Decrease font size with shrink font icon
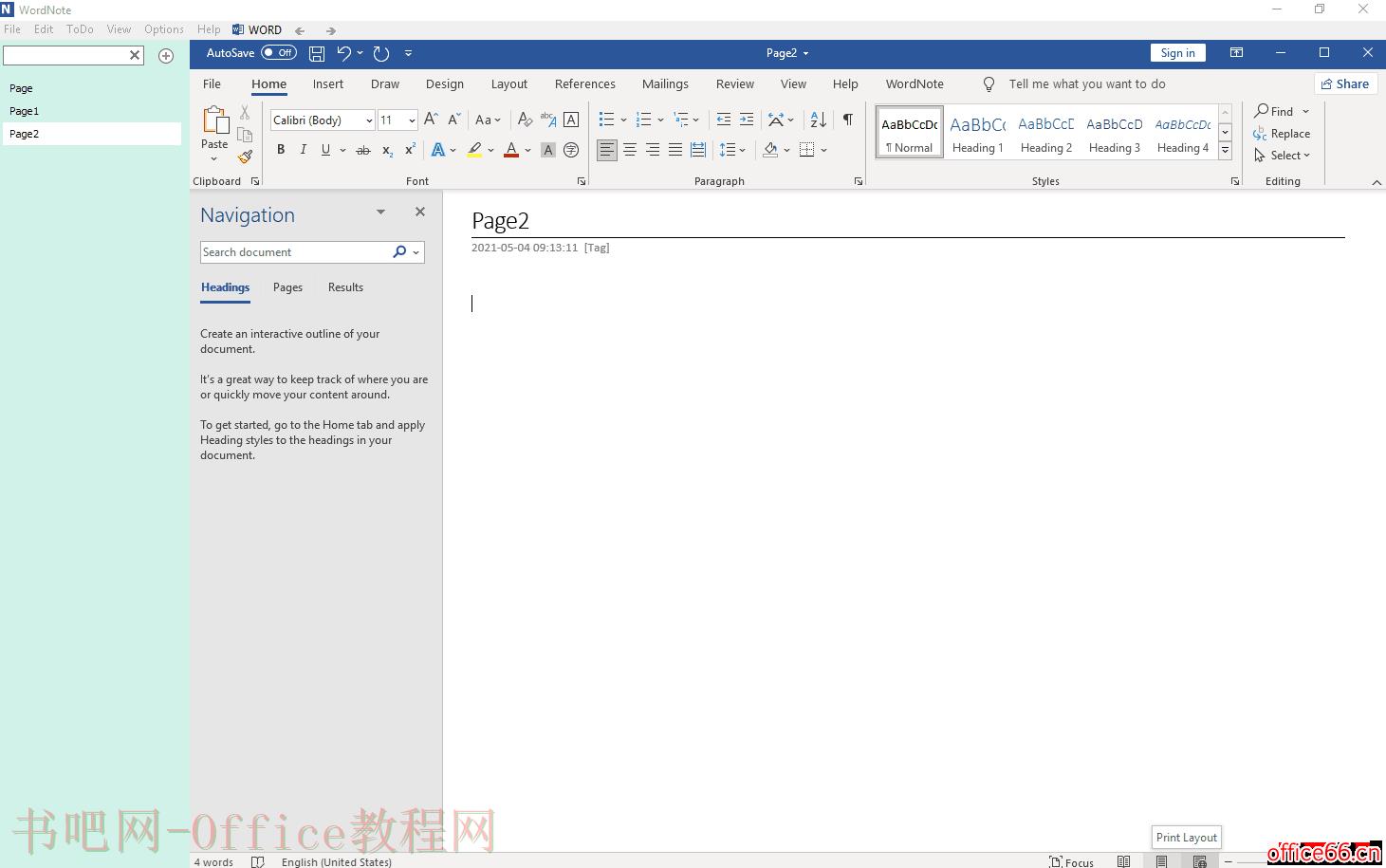Image resolution: width=1386 pixels, height=868 pixels. coord(453,120)
